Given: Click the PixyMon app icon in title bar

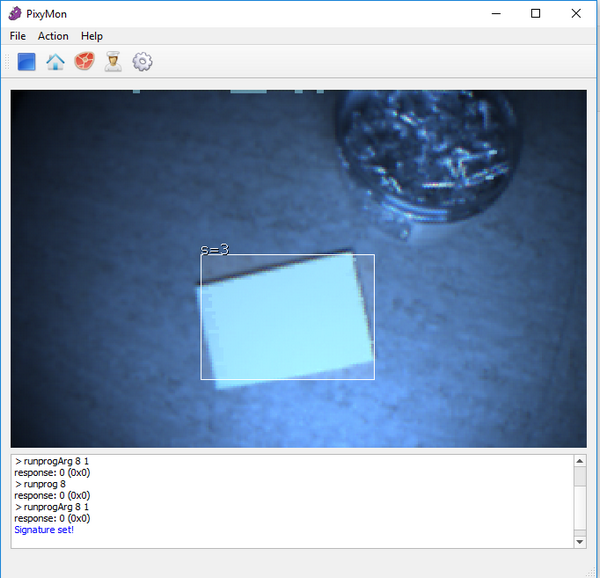Looking at the screenshot, I should coord(15,14).
